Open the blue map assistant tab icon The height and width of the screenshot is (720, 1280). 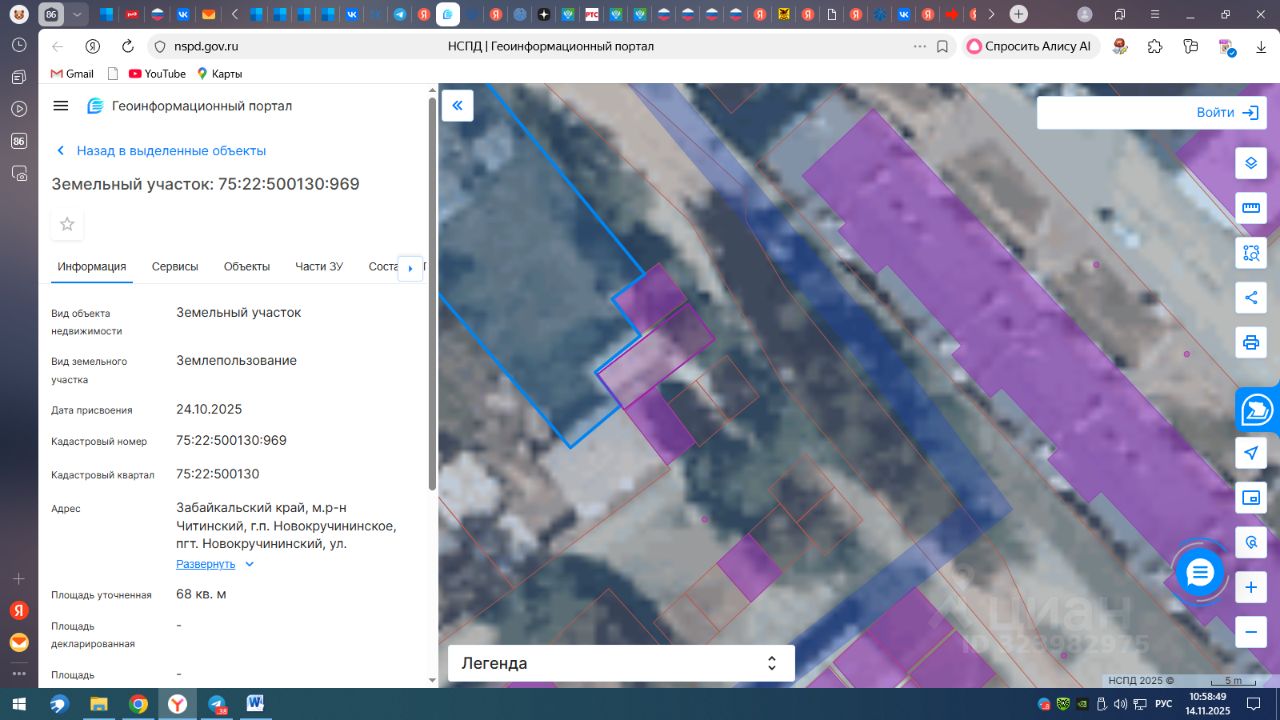[1257, 410]
